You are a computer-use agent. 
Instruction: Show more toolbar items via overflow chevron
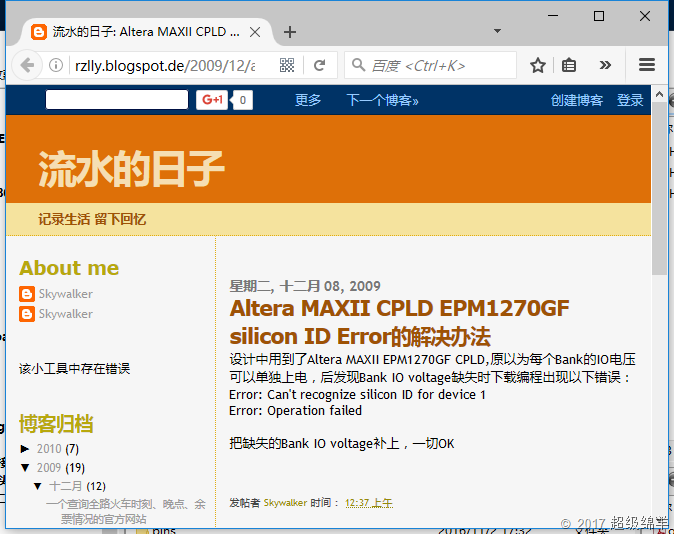[x=605, y=65]
